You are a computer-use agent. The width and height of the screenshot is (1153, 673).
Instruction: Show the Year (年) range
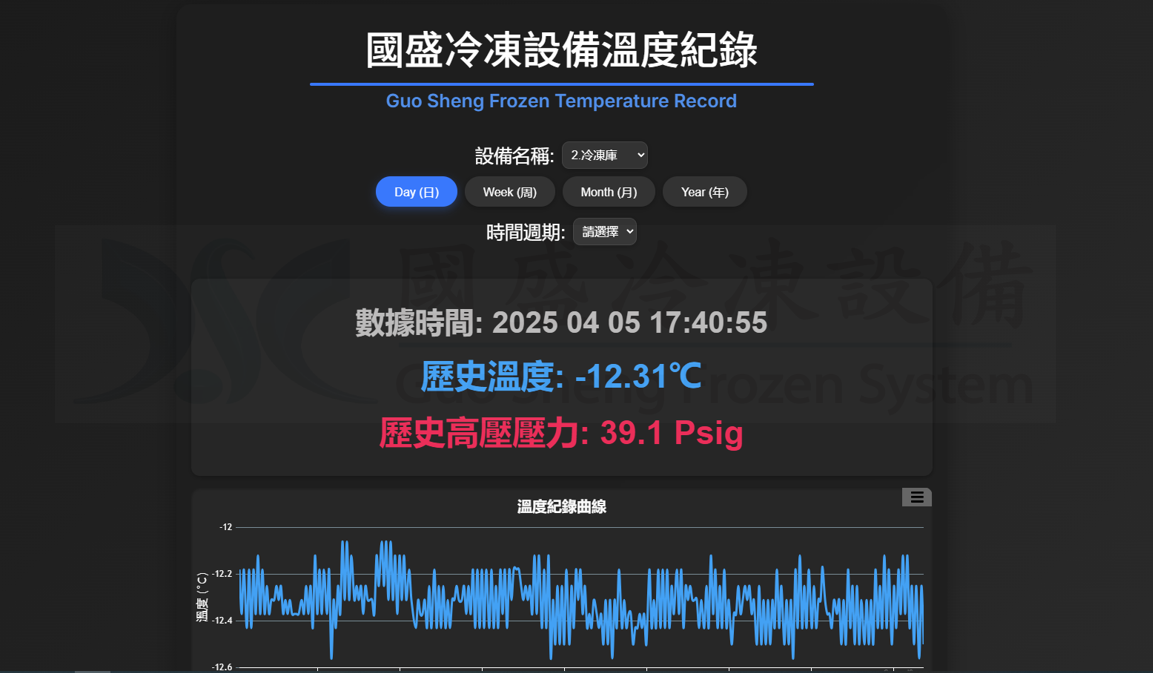[704, 192]
